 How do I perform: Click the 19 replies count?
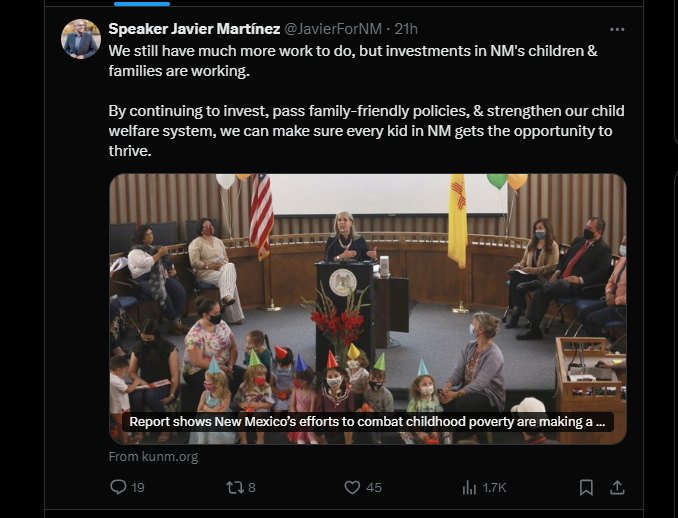tap(138, 487)
